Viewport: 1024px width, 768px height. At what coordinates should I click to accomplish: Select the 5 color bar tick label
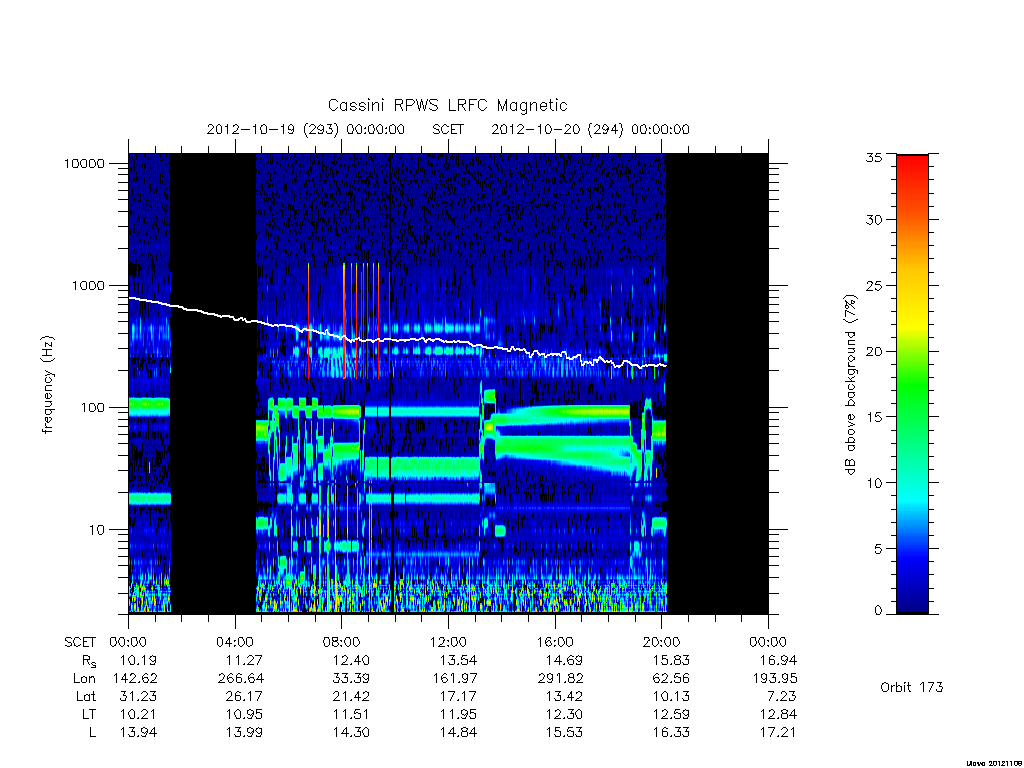[878, 549]
